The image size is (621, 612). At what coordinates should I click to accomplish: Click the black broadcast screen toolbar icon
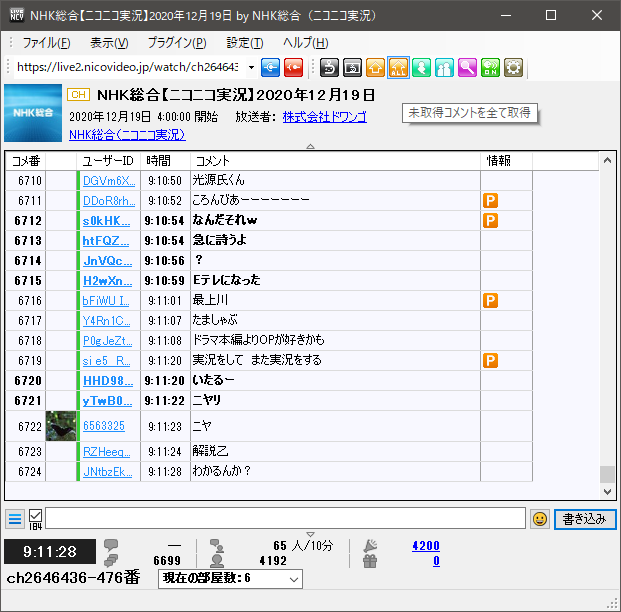pyautogui.click(x=352, y=67)
